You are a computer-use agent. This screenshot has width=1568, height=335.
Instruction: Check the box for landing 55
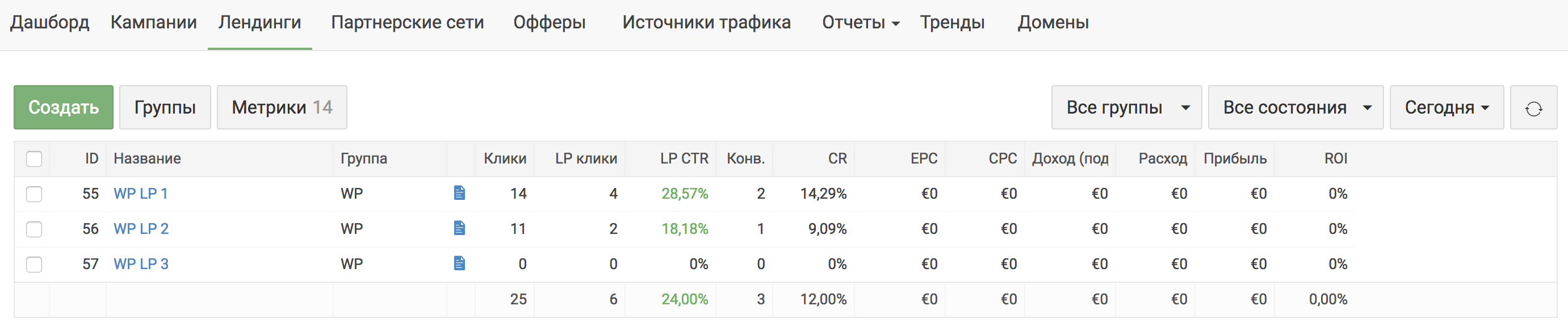[x=34, y=194]
